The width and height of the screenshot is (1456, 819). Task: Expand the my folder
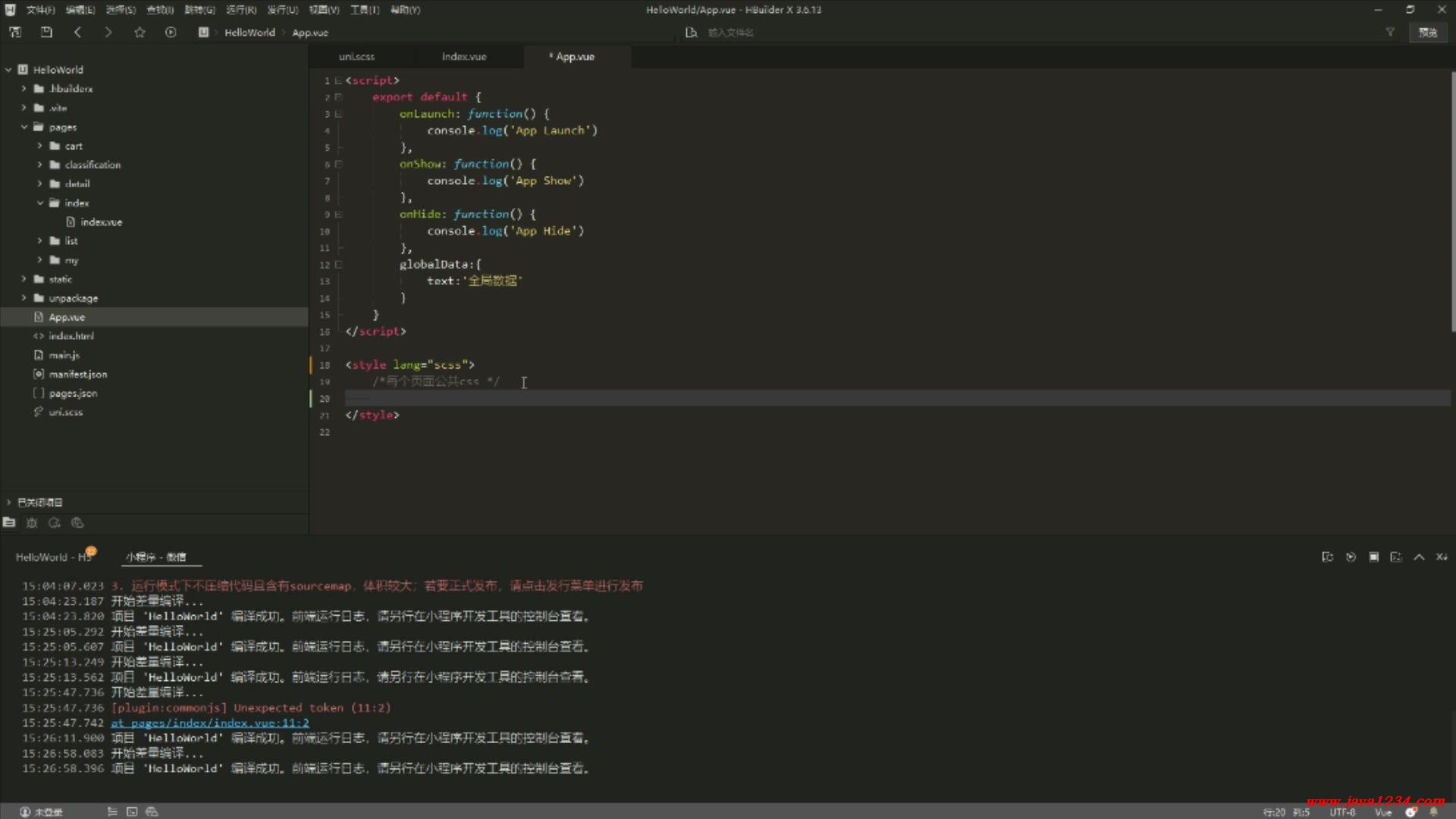pos(39,260)
